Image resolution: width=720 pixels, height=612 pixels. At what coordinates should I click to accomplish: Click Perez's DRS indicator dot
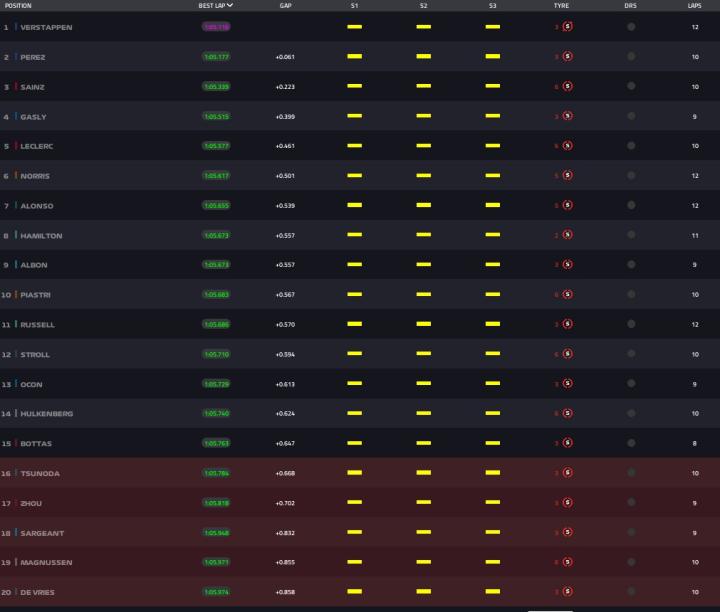click(631, 57)
